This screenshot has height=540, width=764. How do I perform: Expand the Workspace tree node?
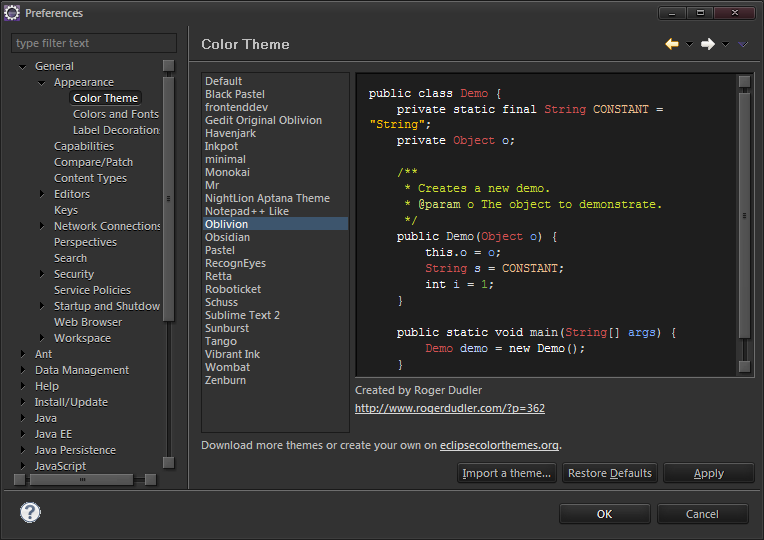[42, 338]
